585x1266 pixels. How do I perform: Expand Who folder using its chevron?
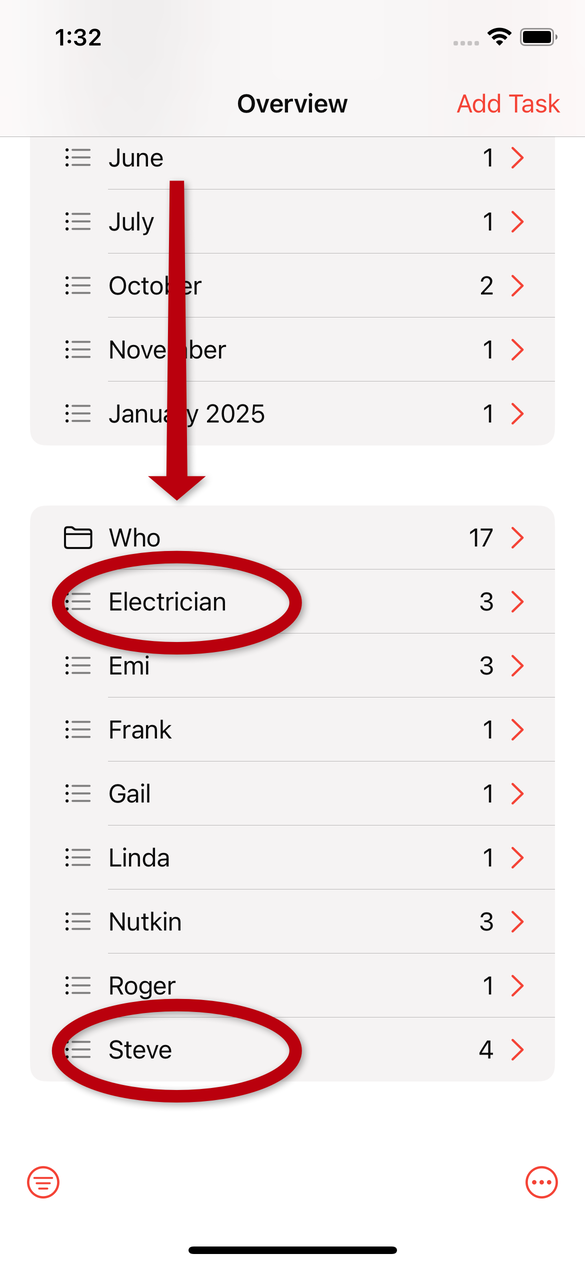coord(517,538)
